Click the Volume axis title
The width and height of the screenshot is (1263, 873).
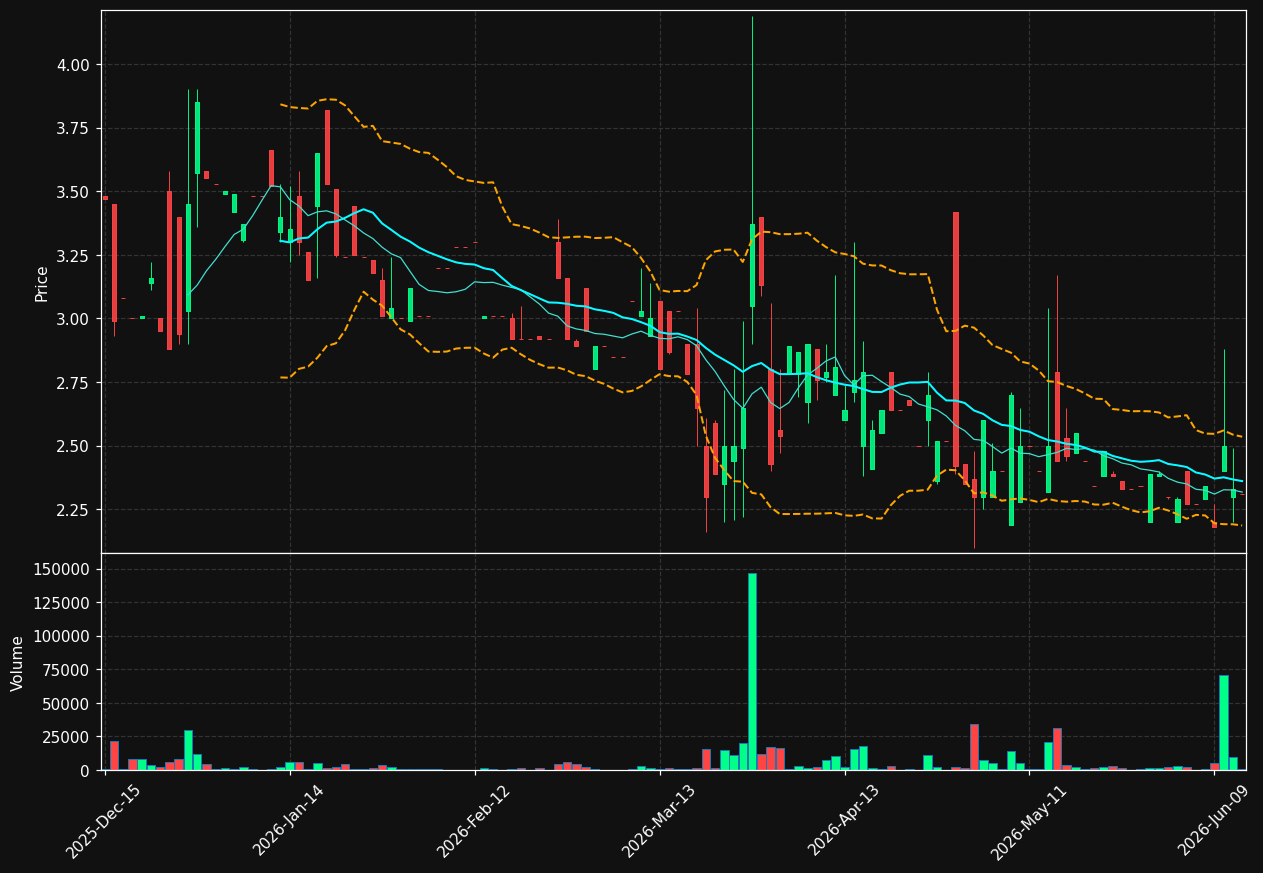tap(18, 663)
